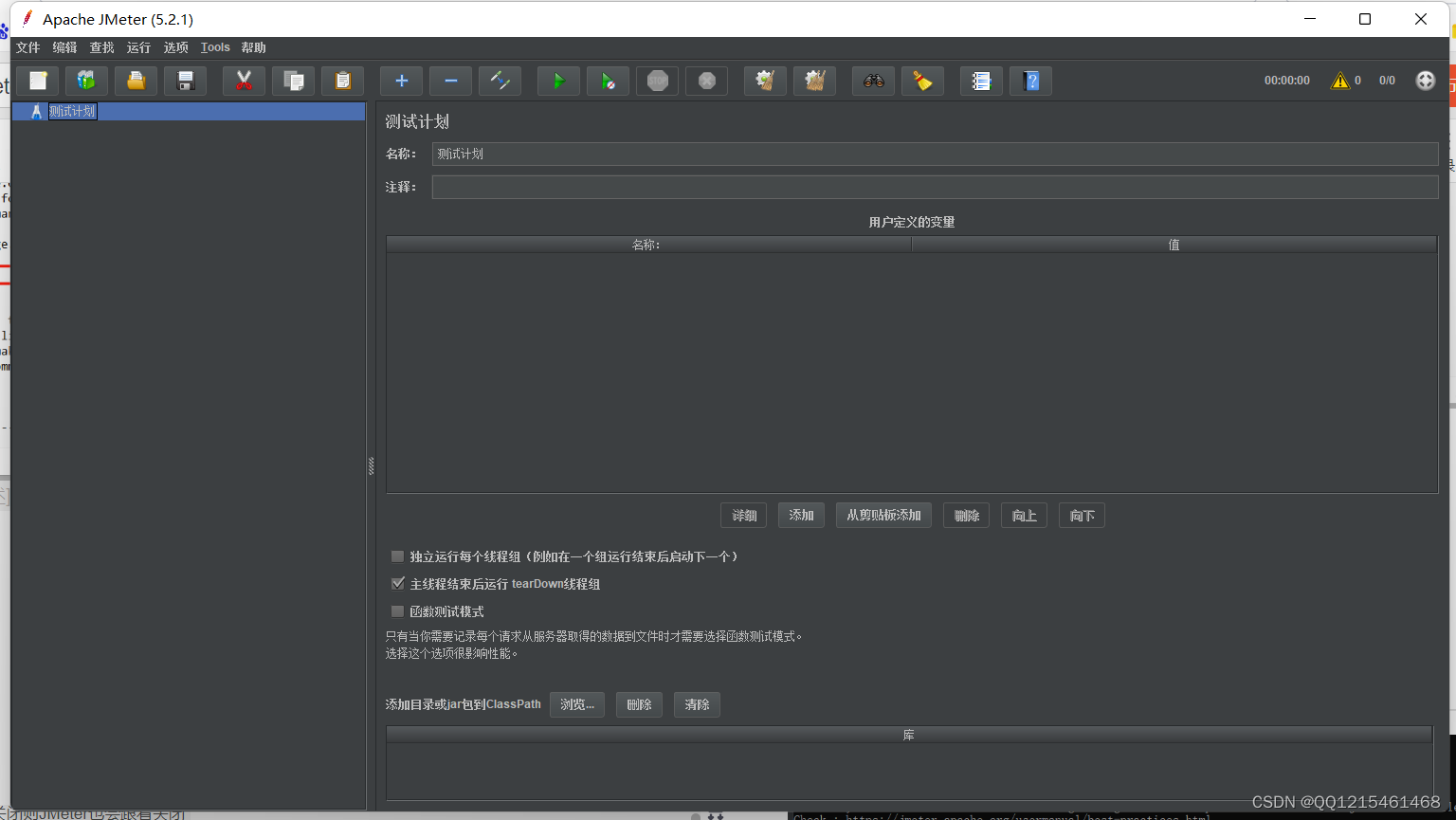Screen dimensions: 1456x820
Task: Click the 添加 variable button
Action: tap(801, 516)
